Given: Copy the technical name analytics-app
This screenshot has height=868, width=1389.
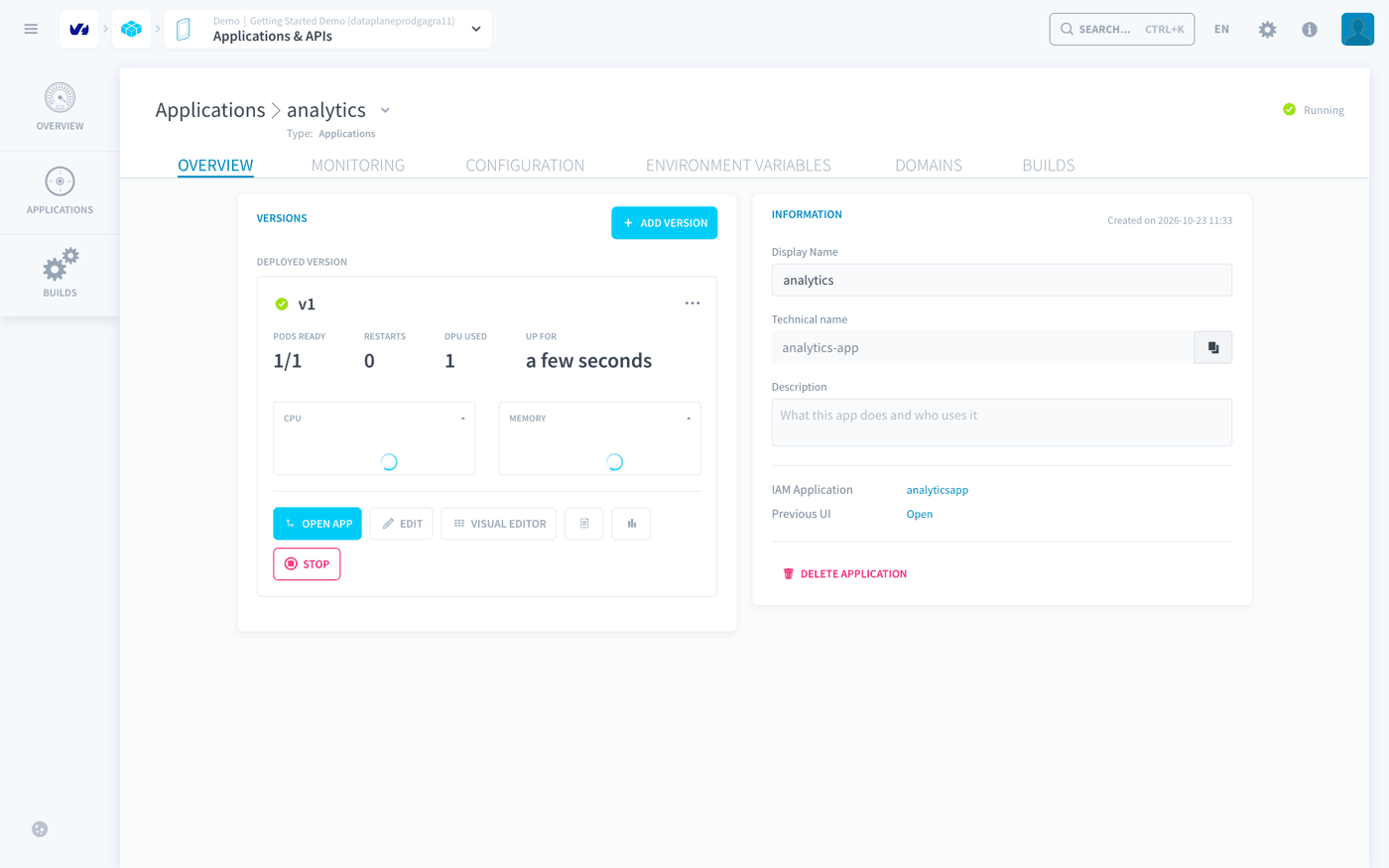Looking at the screenshot, I should pos(1213,347).
